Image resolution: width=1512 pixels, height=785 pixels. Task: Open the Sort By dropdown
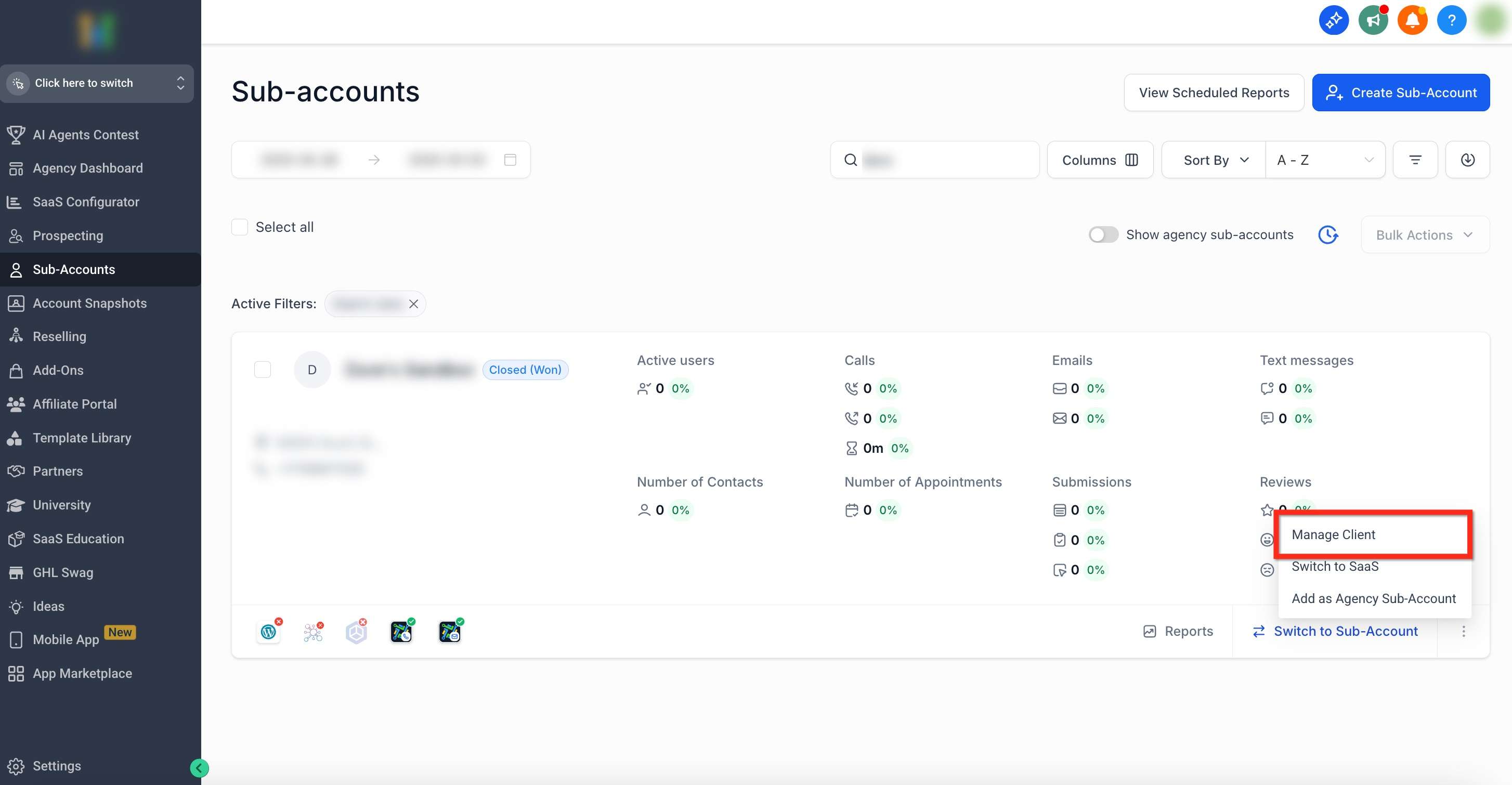[x=1212, y=159]
